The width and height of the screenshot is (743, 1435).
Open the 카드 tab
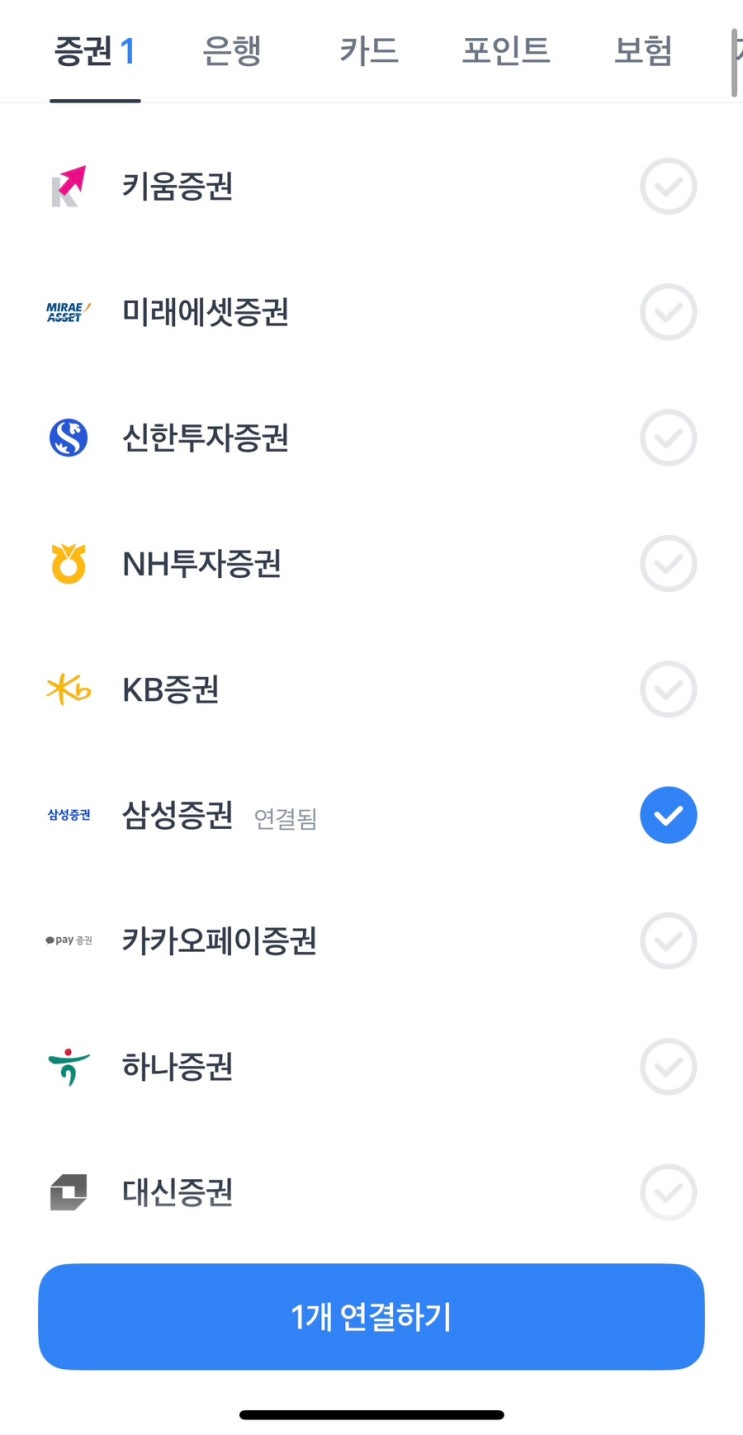[368, 50]
